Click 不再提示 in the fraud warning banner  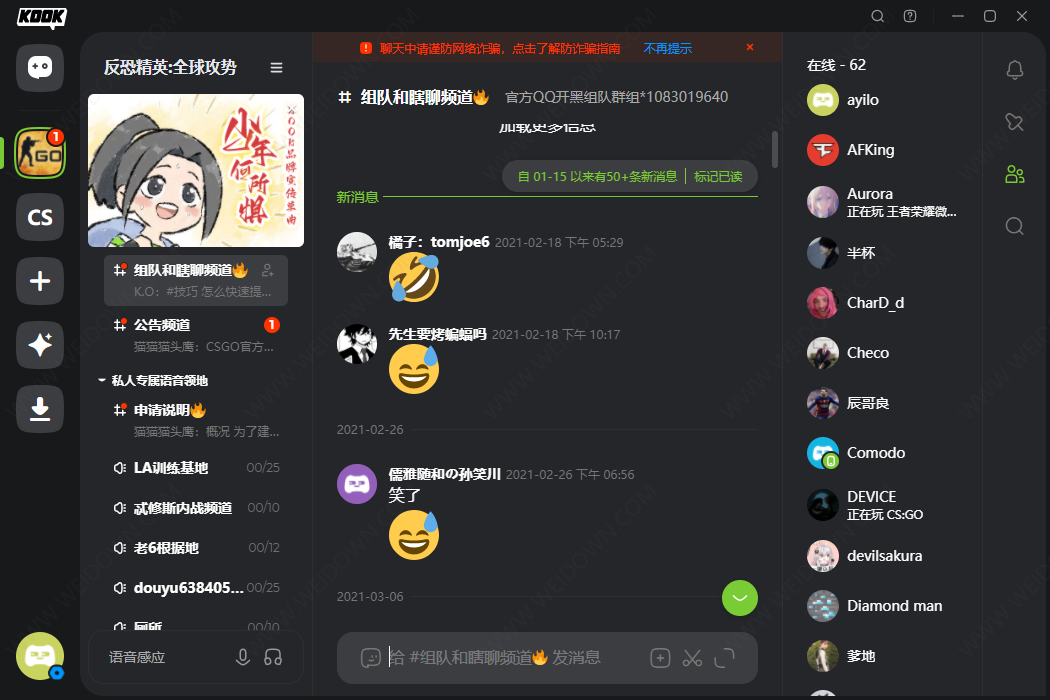pos(668,48)
